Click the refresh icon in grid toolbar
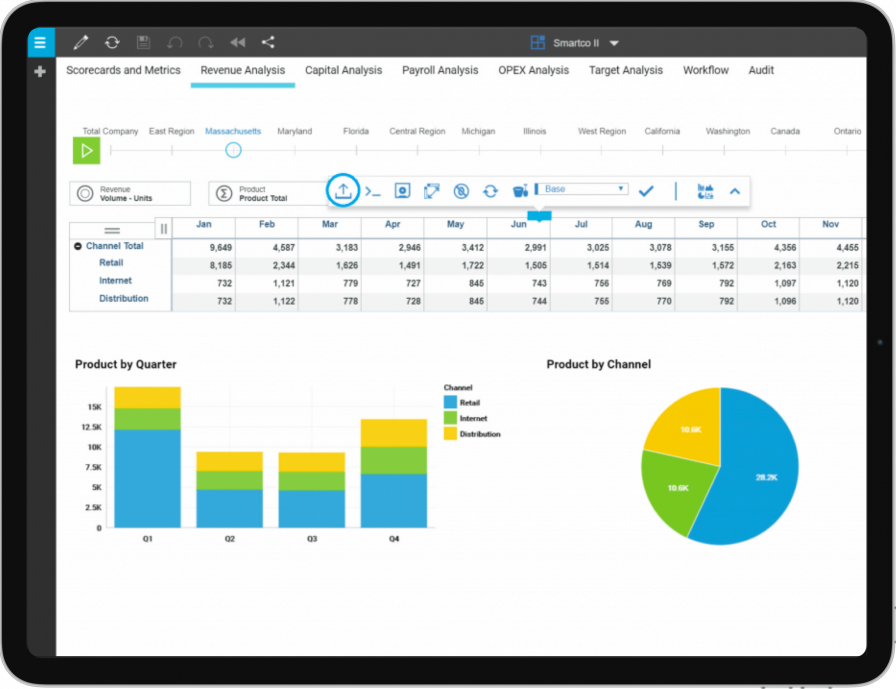 (x=490, y=191)
